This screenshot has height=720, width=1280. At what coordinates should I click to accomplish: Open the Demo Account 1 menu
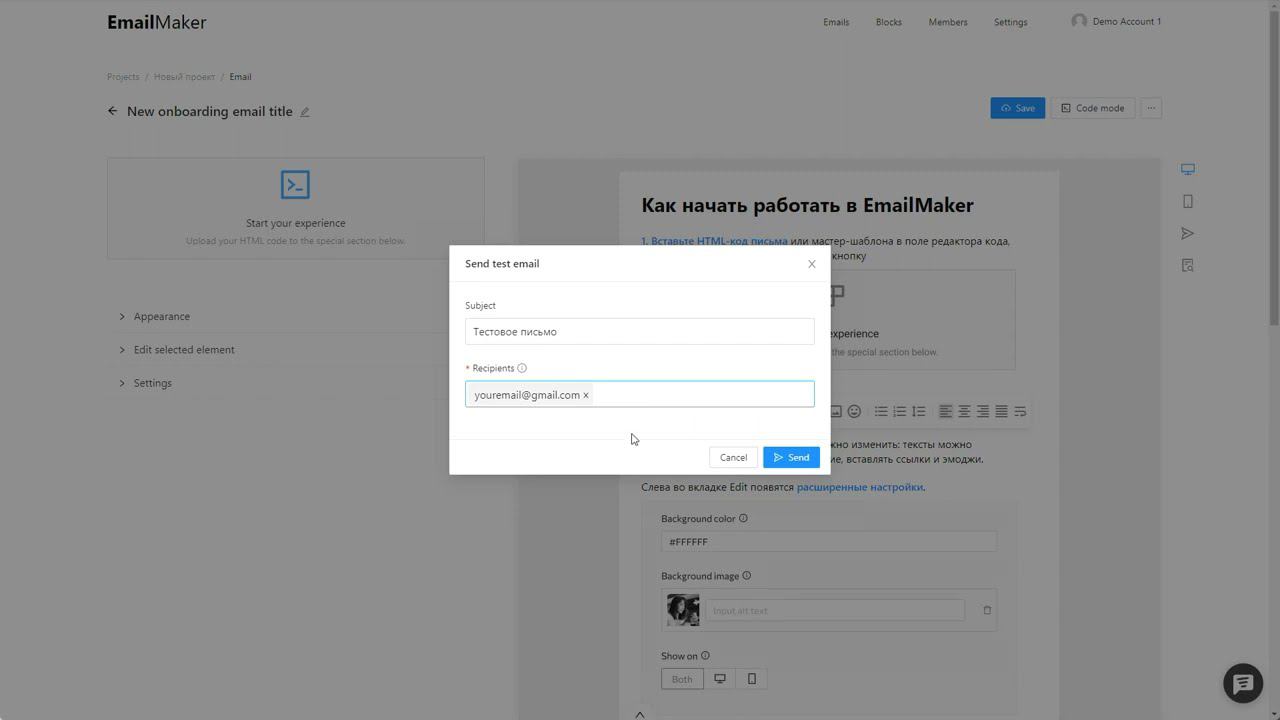[1116, 21]
